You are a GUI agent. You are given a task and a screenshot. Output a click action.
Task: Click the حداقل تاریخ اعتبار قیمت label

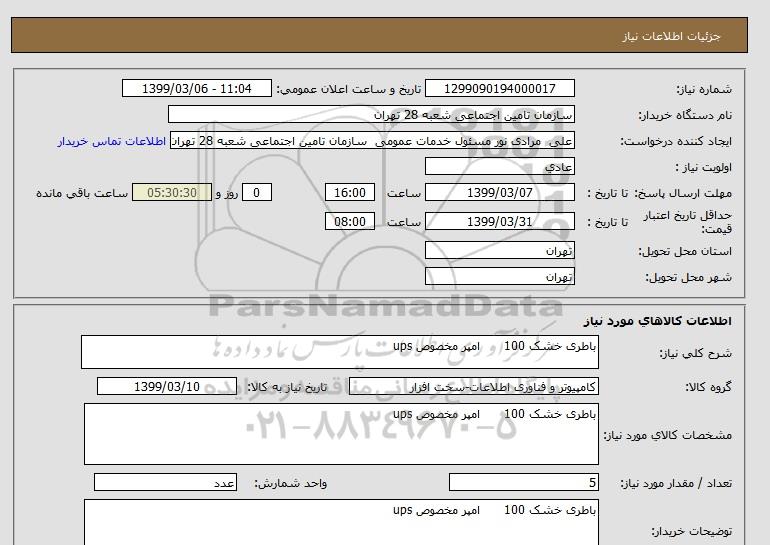coord(688,222)
